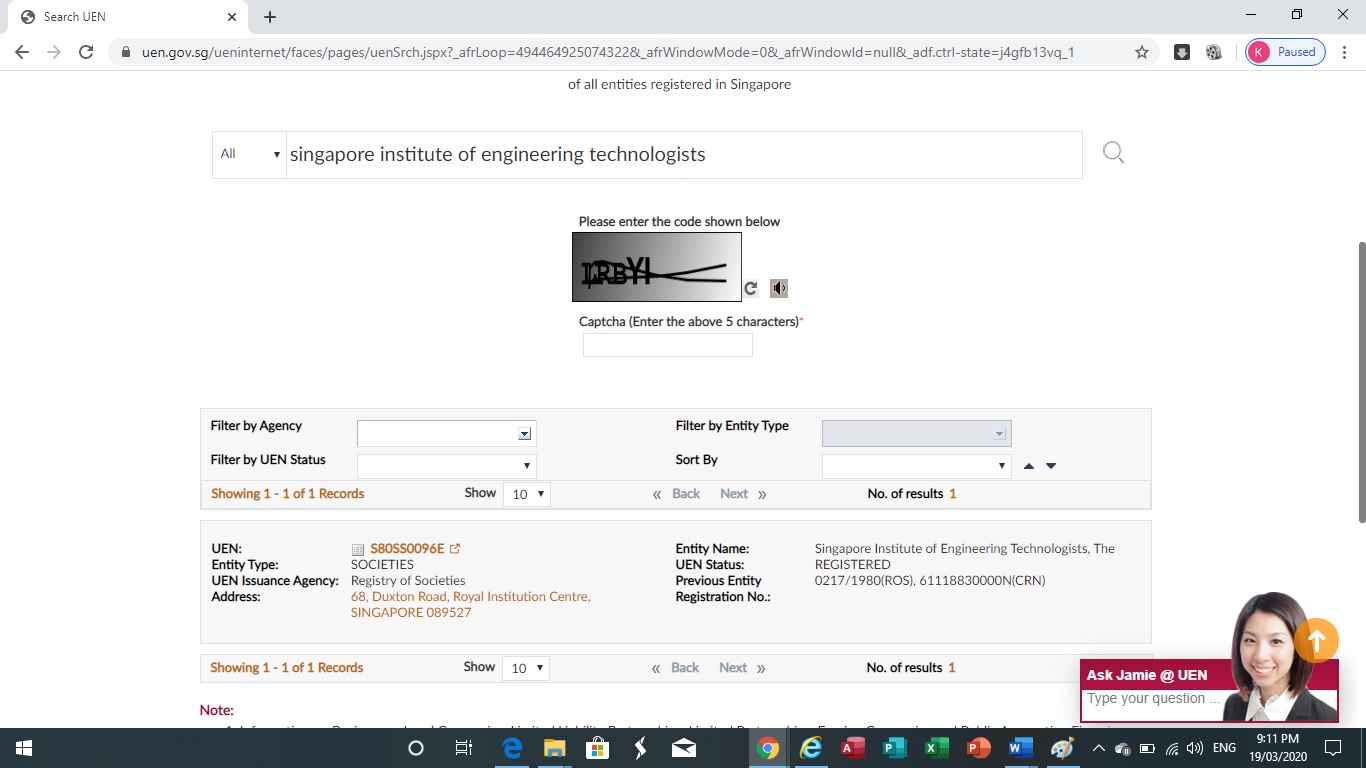Click the browser forward arrow
Image resolution: width=1366 pixels, height=768 pixels.
click(54, 52)
